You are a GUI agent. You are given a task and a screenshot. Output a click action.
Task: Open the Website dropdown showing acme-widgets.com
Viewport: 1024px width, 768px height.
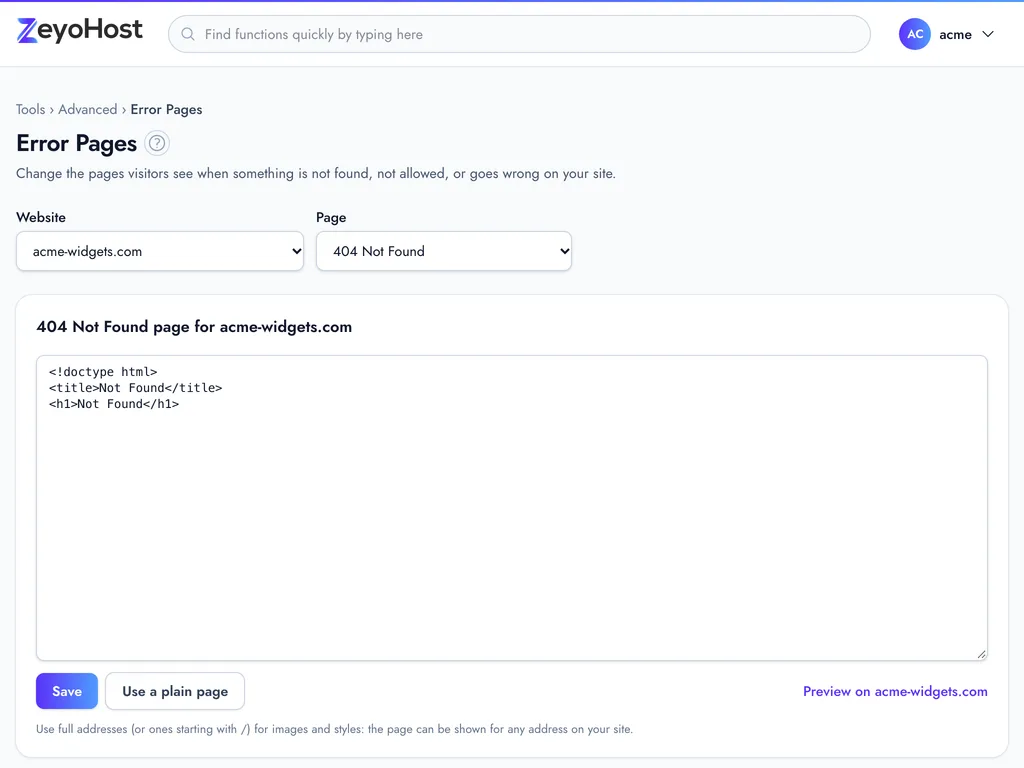[160, 251]
